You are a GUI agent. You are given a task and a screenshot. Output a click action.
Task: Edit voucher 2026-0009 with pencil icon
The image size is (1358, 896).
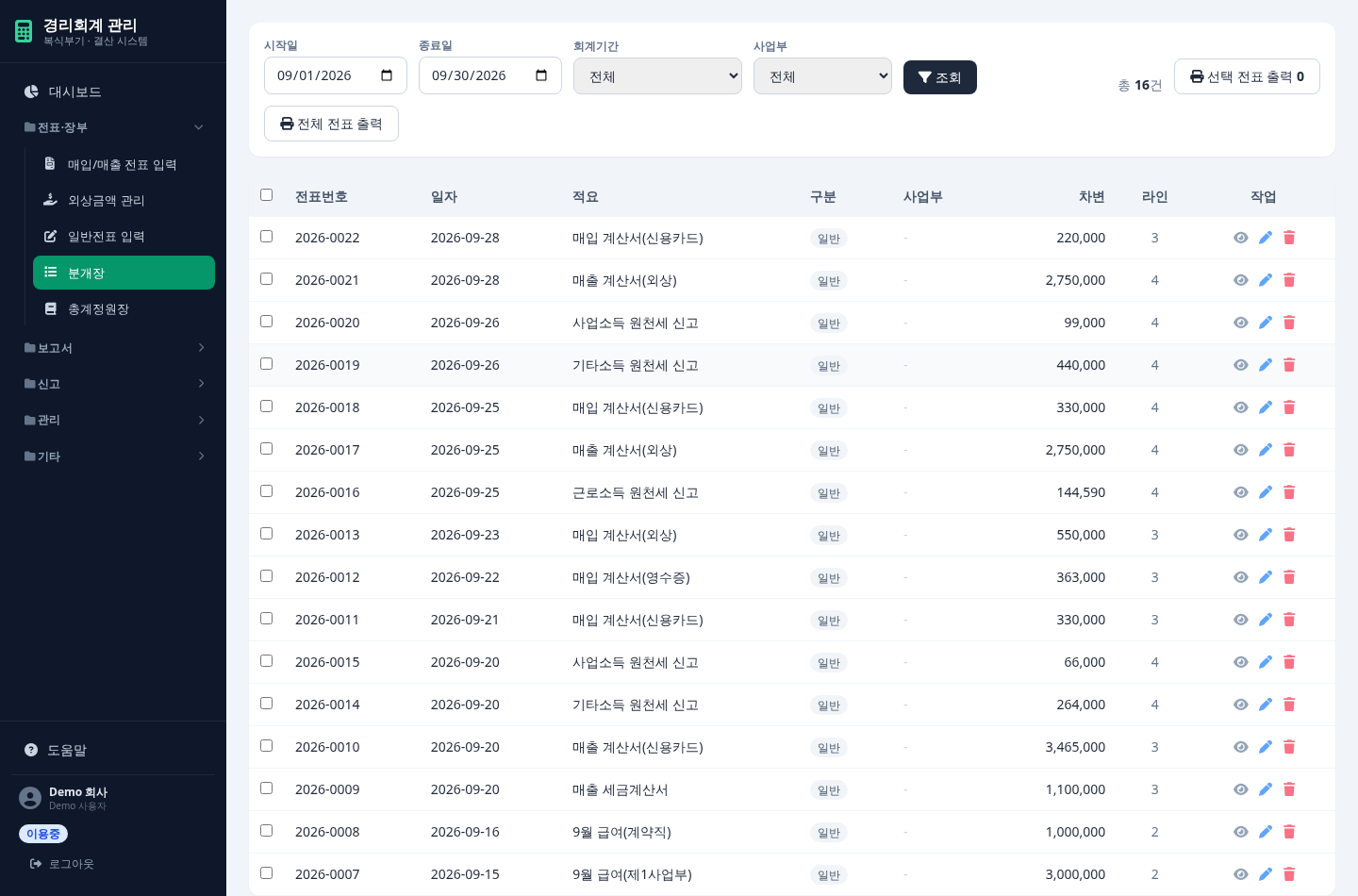point(1266,789)
